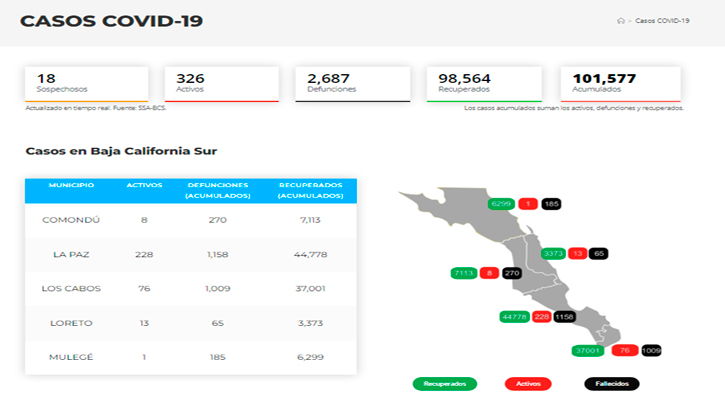Click the black 1009 map badge

651,351
